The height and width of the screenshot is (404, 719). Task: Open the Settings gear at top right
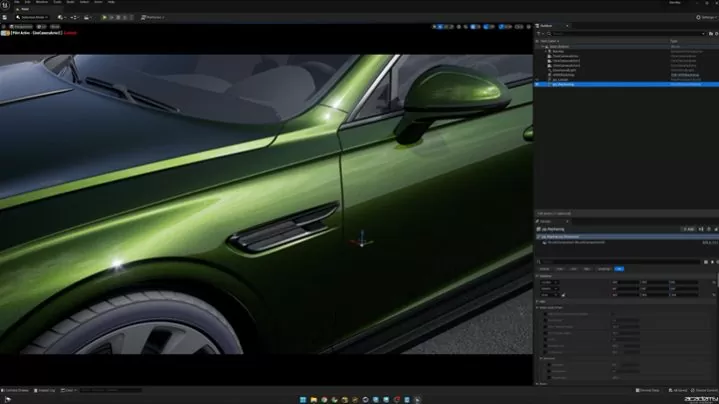(701, 17)
